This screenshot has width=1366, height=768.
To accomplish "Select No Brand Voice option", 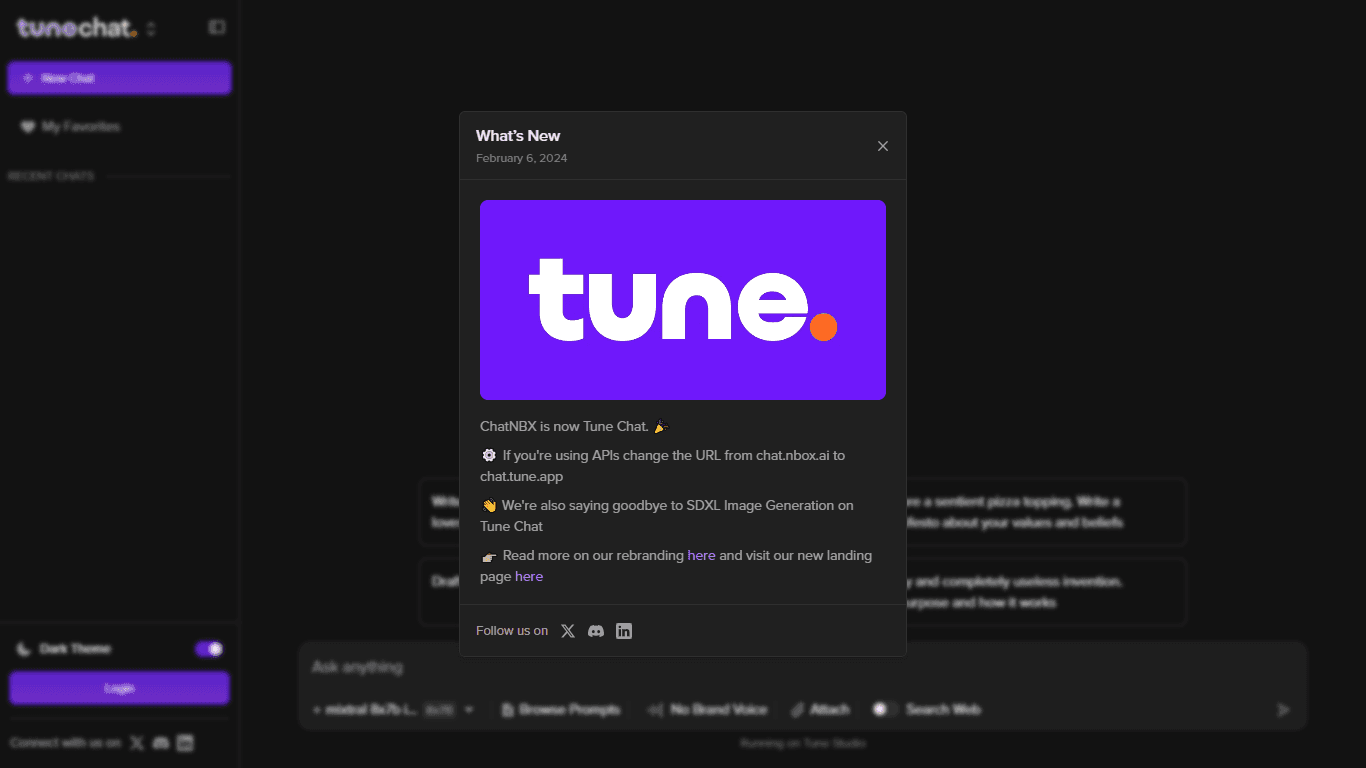I will point(708,710).
